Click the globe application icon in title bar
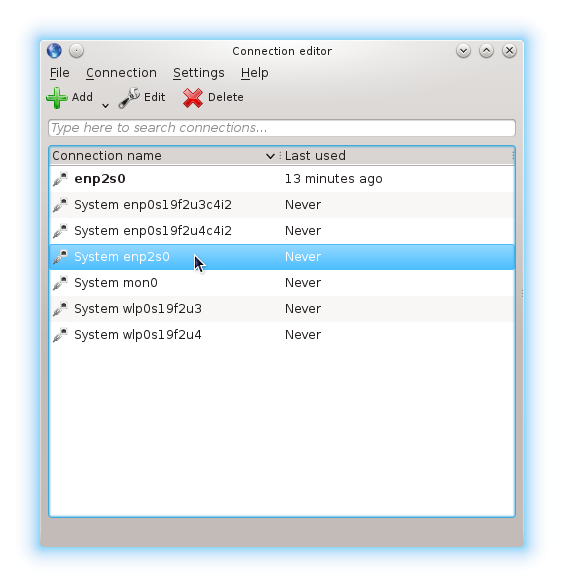564x587 pixels. (54, 51)
